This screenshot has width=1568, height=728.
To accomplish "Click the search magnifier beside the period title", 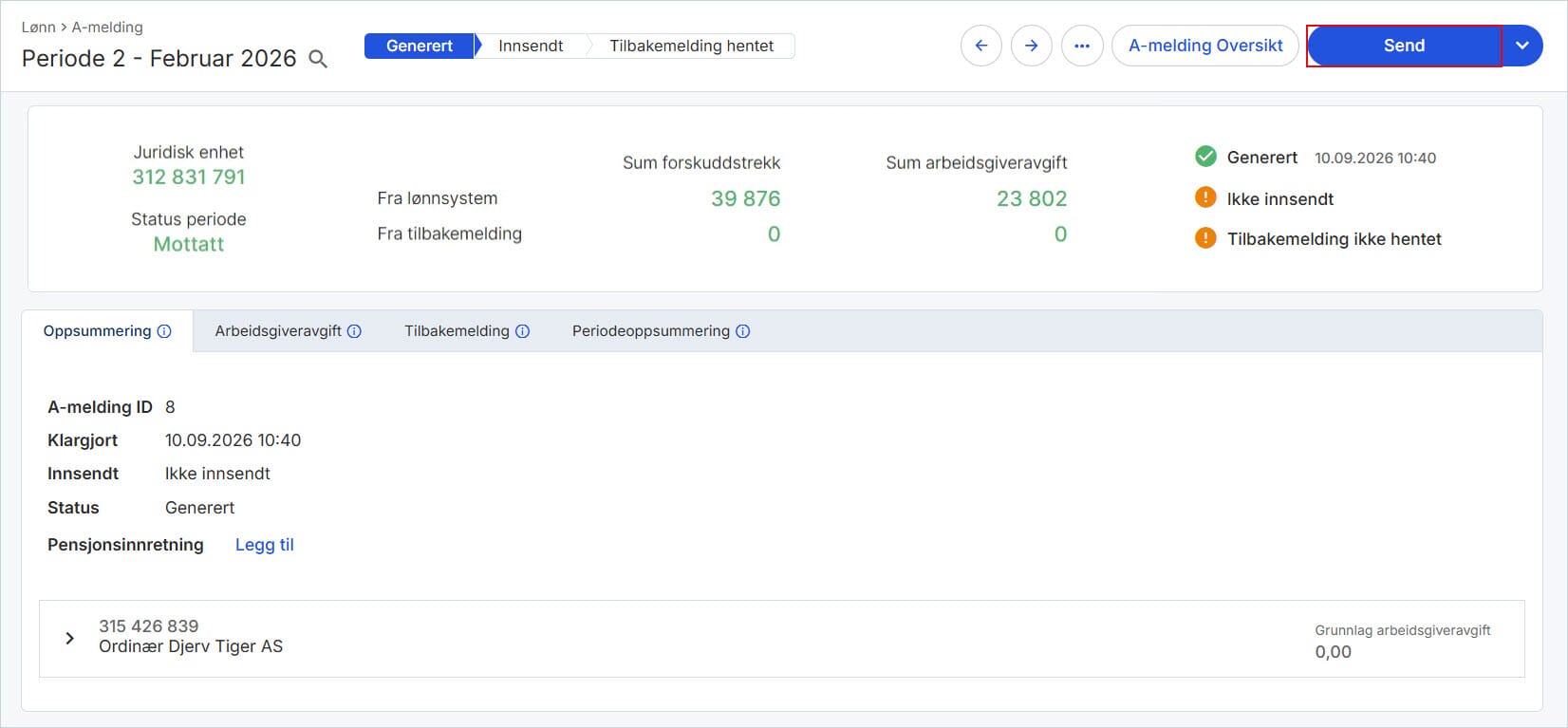I will point(319,59).
